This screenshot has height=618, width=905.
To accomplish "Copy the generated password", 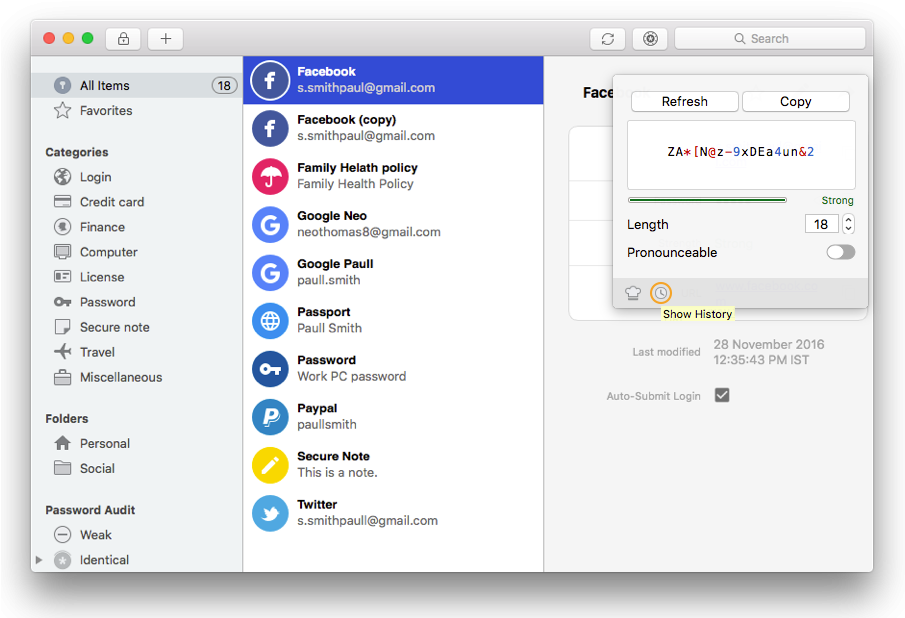I will coord(795,101).
